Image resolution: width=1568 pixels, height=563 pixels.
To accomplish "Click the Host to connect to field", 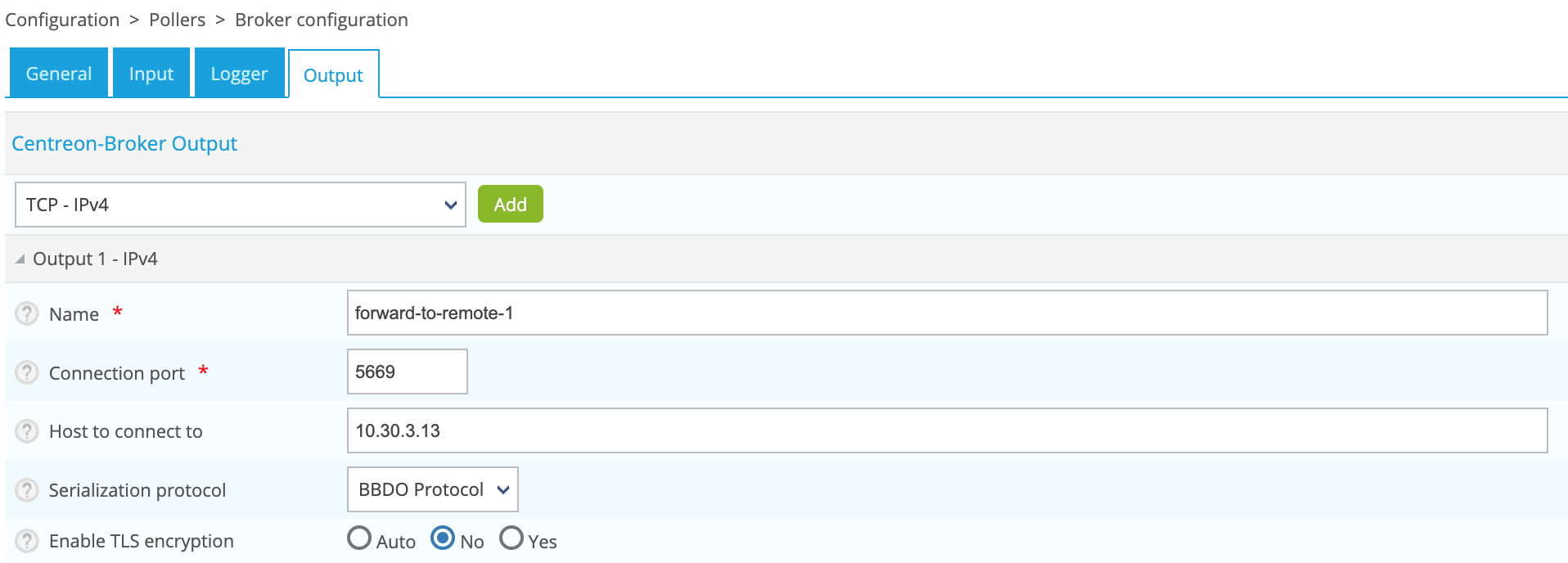I will coord(947,430).
